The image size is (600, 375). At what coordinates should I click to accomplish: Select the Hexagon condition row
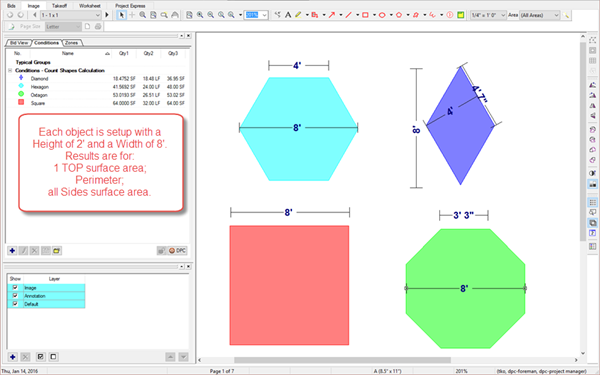pos(96,87)
